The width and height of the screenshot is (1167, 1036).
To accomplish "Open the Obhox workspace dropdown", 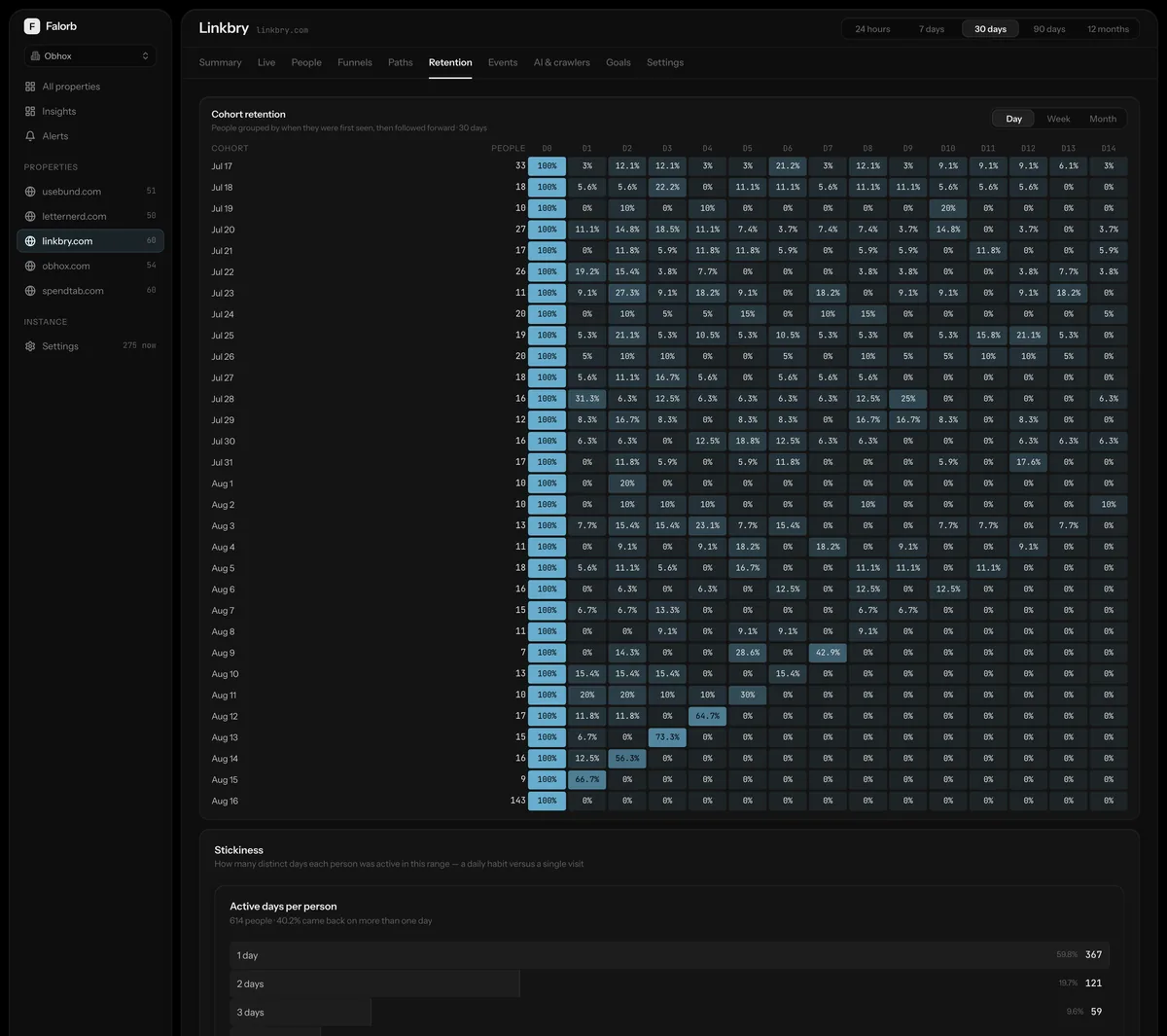I will 90,56.
